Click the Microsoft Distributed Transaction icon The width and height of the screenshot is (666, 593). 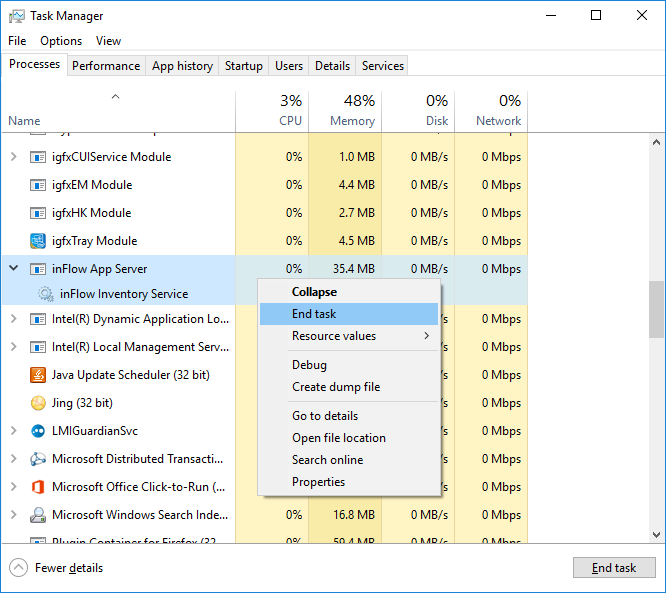(x=38, y=459)
